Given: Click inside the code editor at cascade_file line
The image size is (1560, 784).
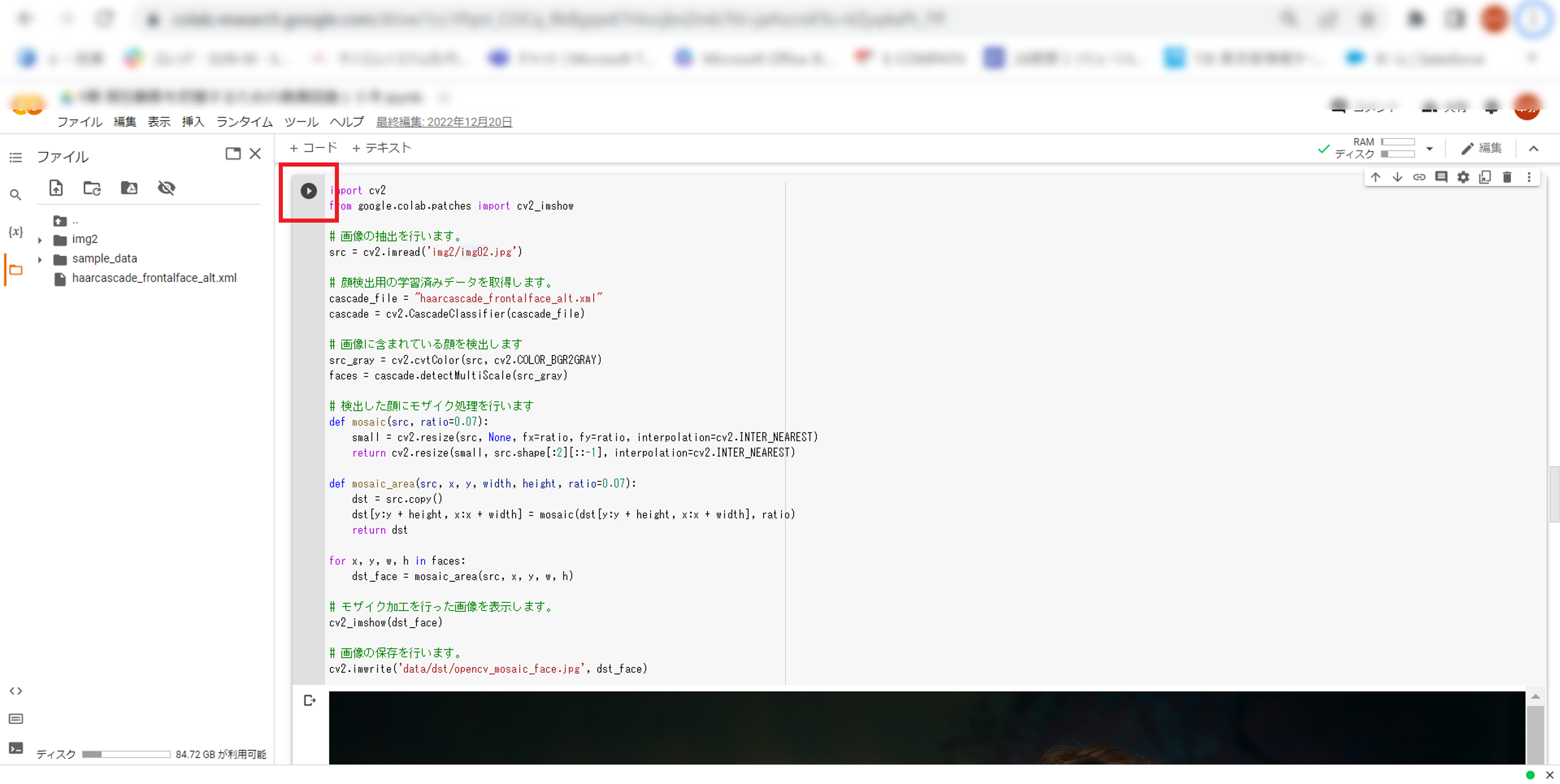Looking at the screenshot, I should point(465,299).
